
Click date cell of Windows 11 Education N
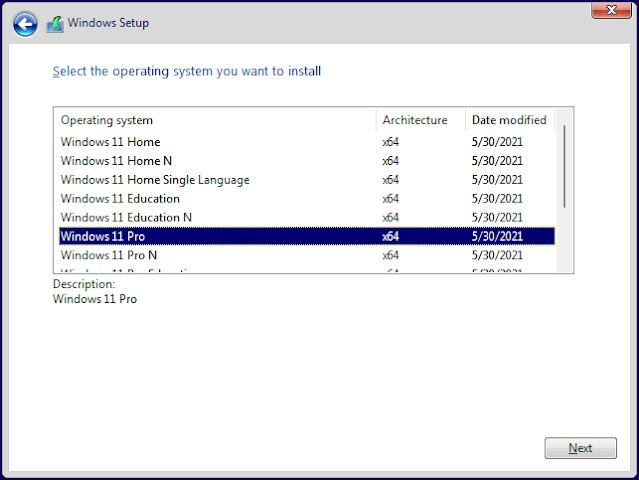[497, 217]
